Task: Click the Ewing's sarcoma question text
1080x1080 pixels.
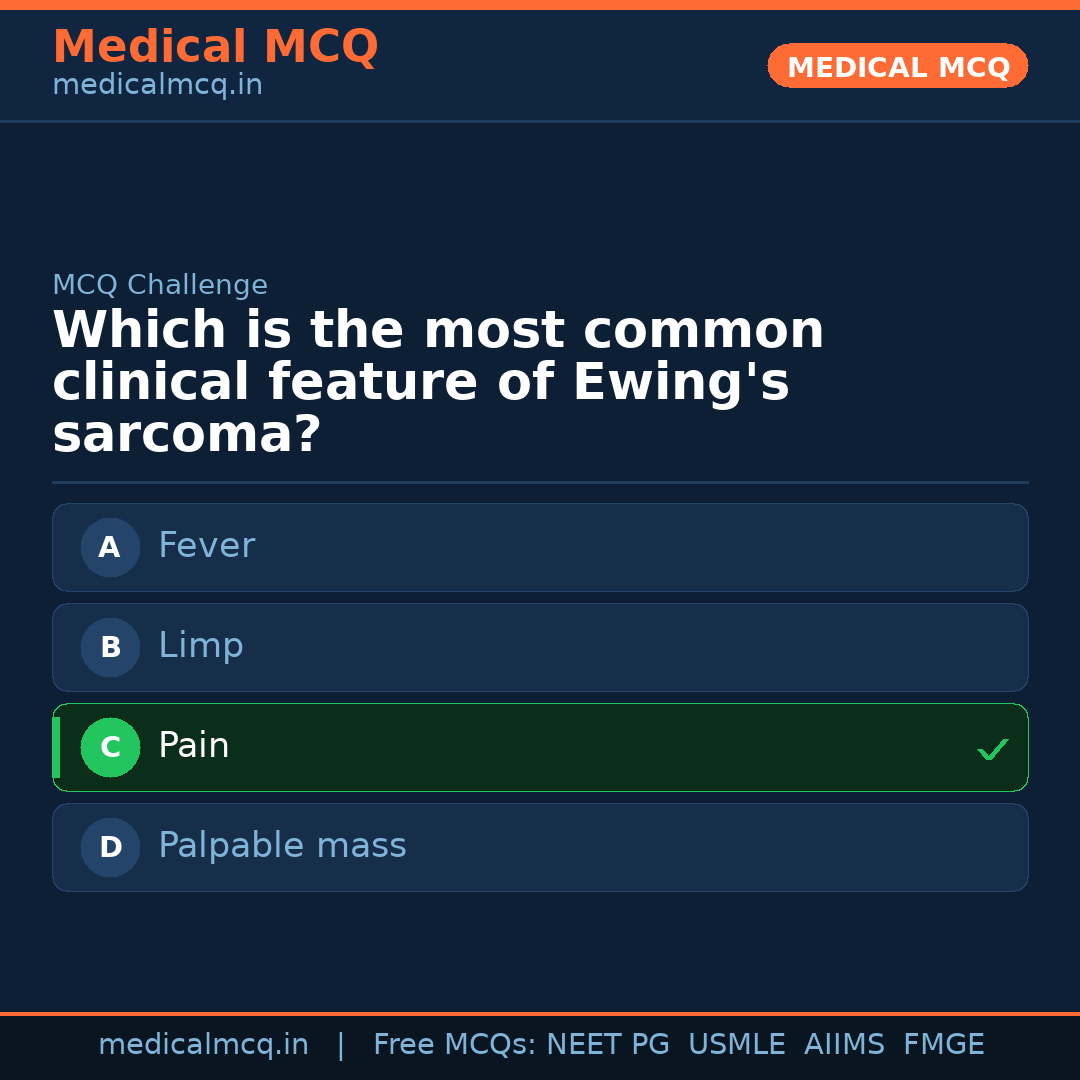Action: 438,382
